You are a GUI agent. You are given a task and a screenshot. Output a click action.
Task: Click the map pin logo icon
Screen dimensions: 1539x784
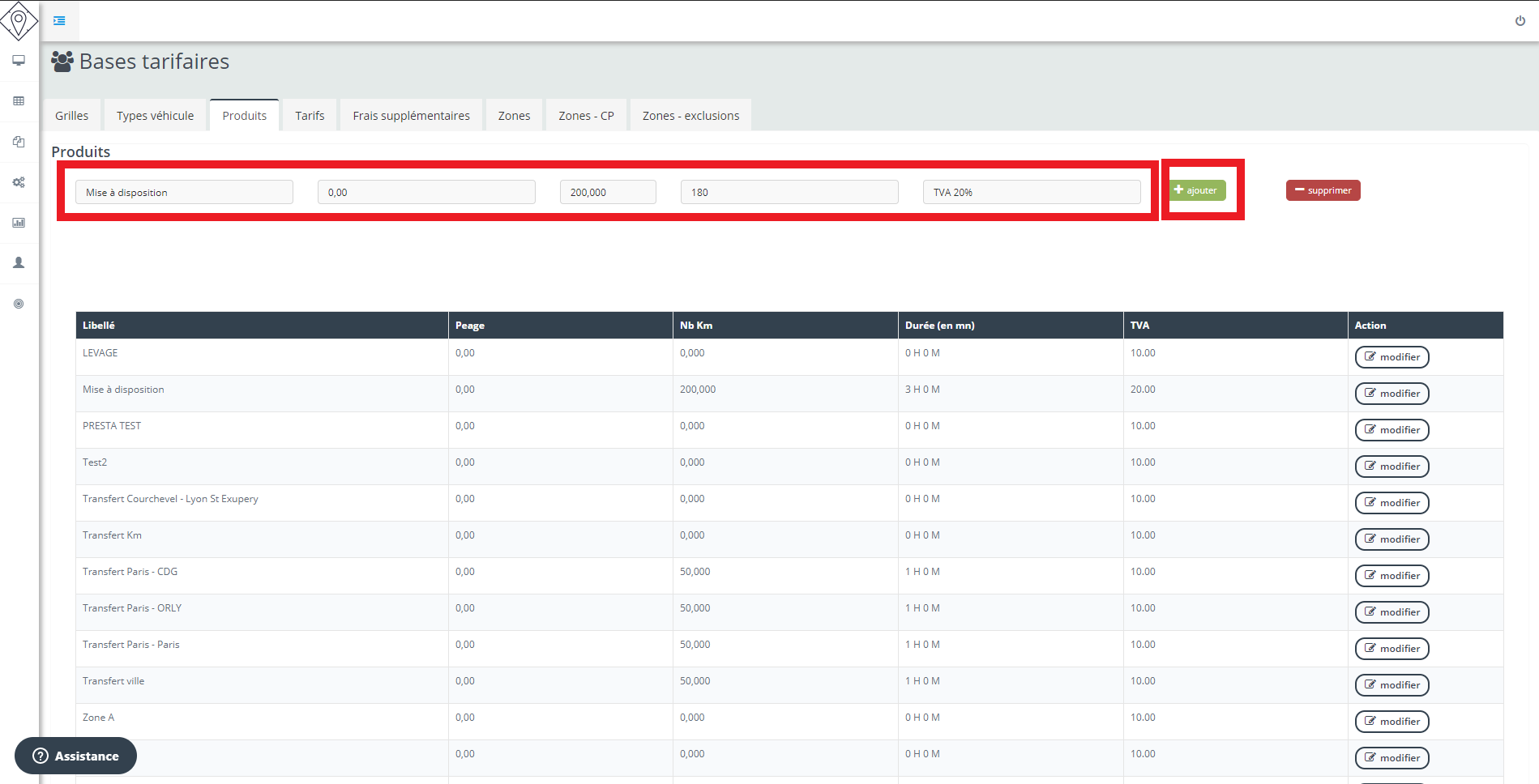[x=19, y=20]
